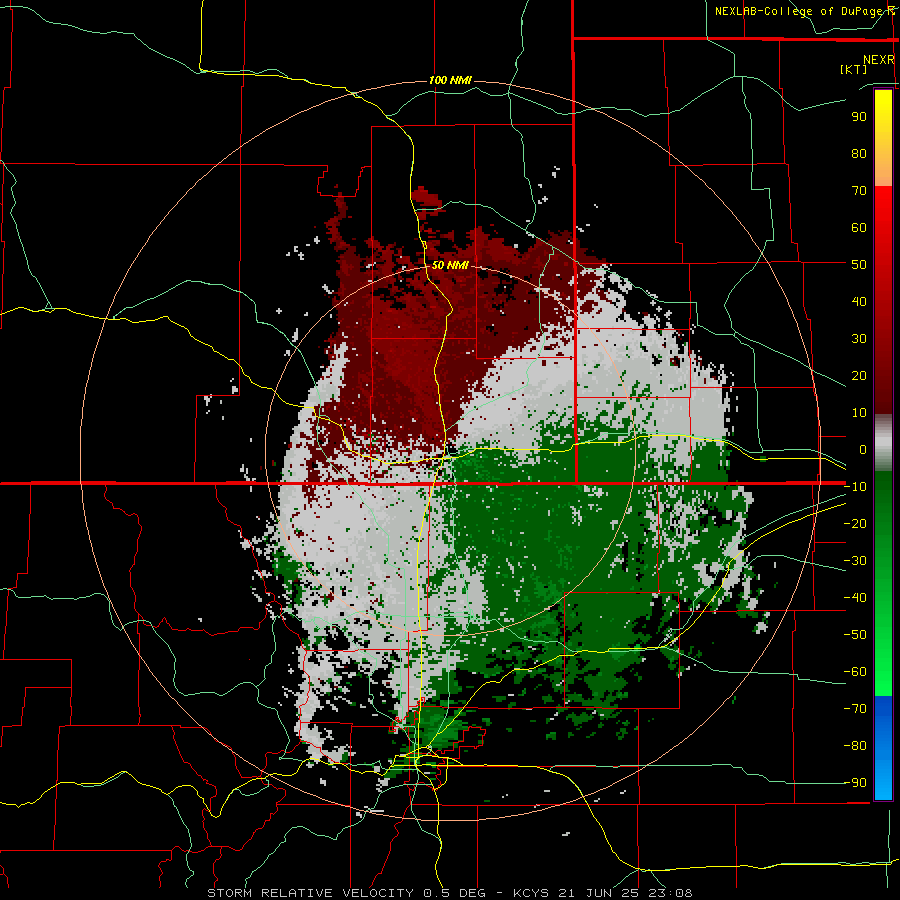This screenshot has width=900, height=900.
Task: Click the -90 value on the color scale
Action: (x=855, y=783)
